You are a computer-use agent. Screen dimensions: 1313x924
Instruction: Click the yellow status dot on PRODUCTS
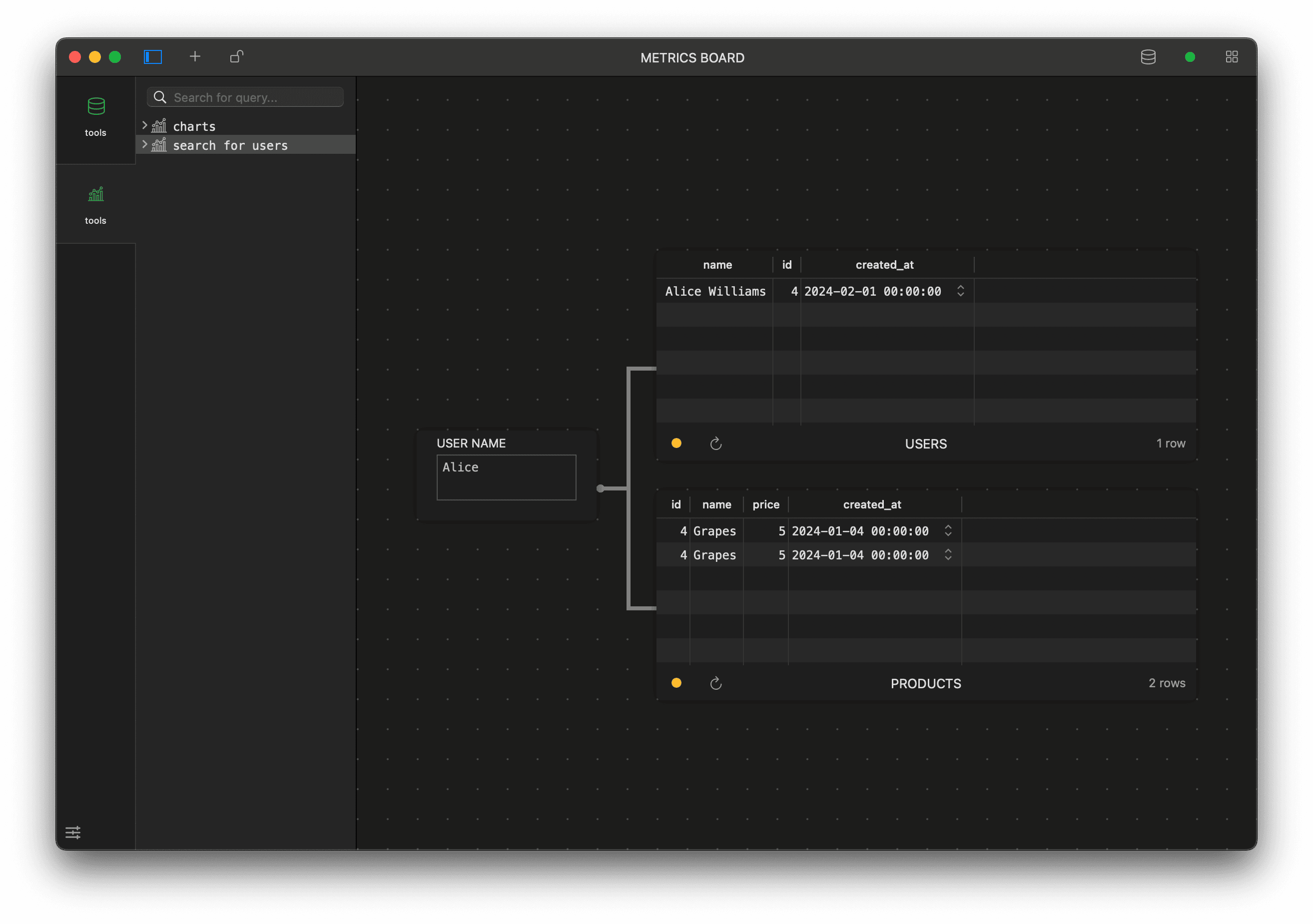tap(676, 683)
